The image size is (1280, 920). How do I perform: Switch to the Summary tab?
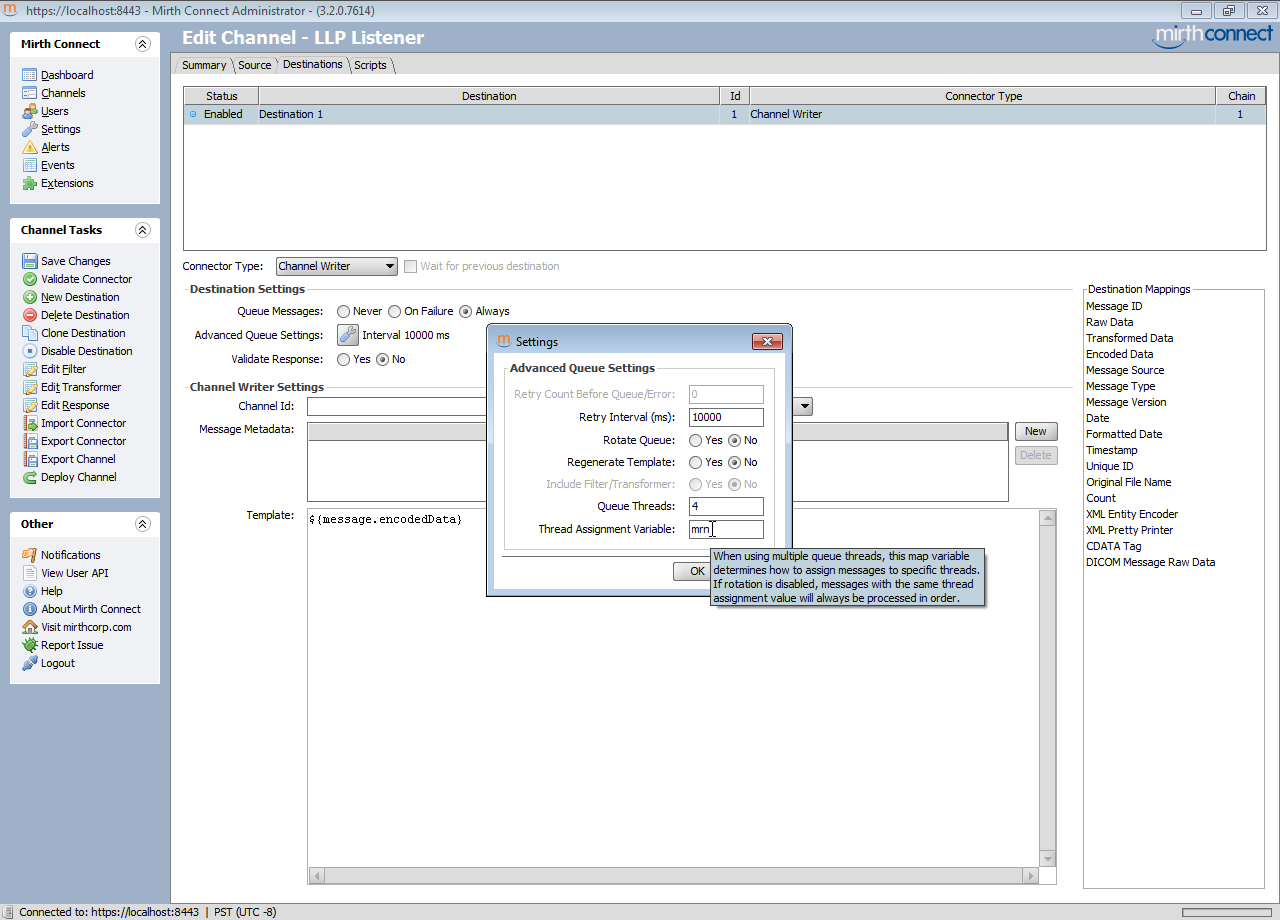(x=204, y=65)
